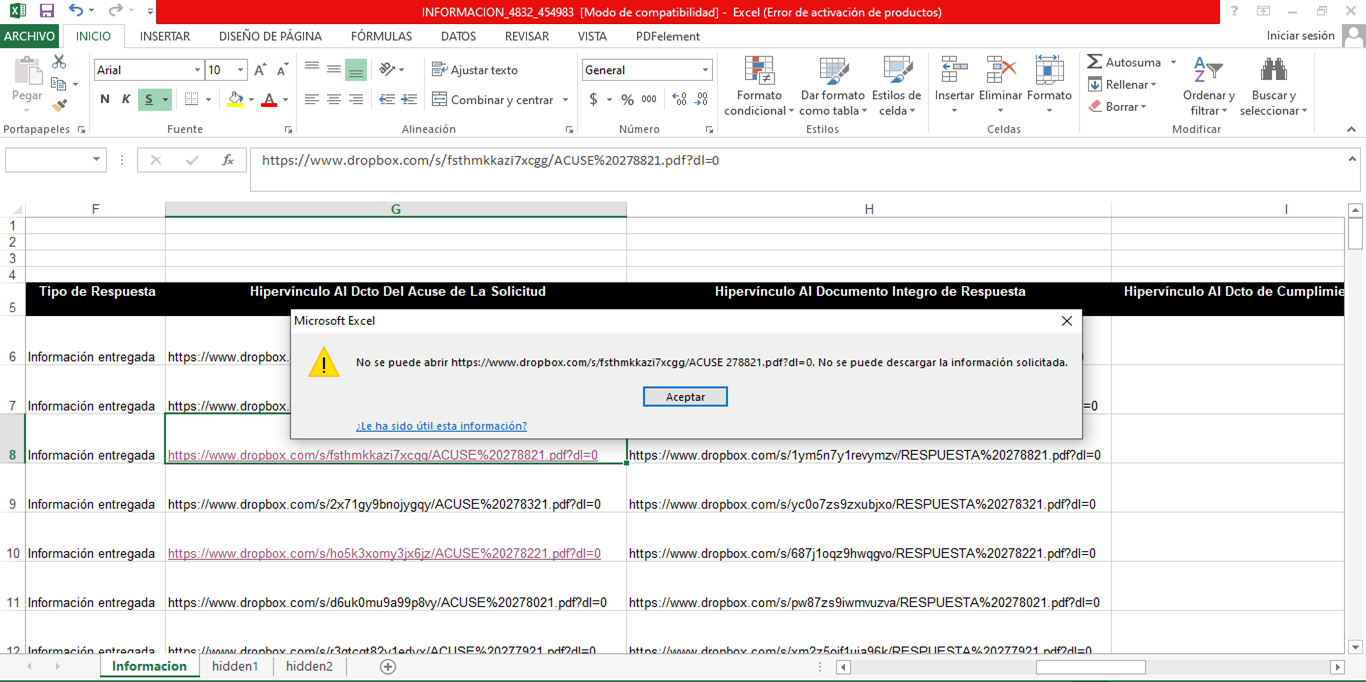Decrease indent icon

(387, 99)
